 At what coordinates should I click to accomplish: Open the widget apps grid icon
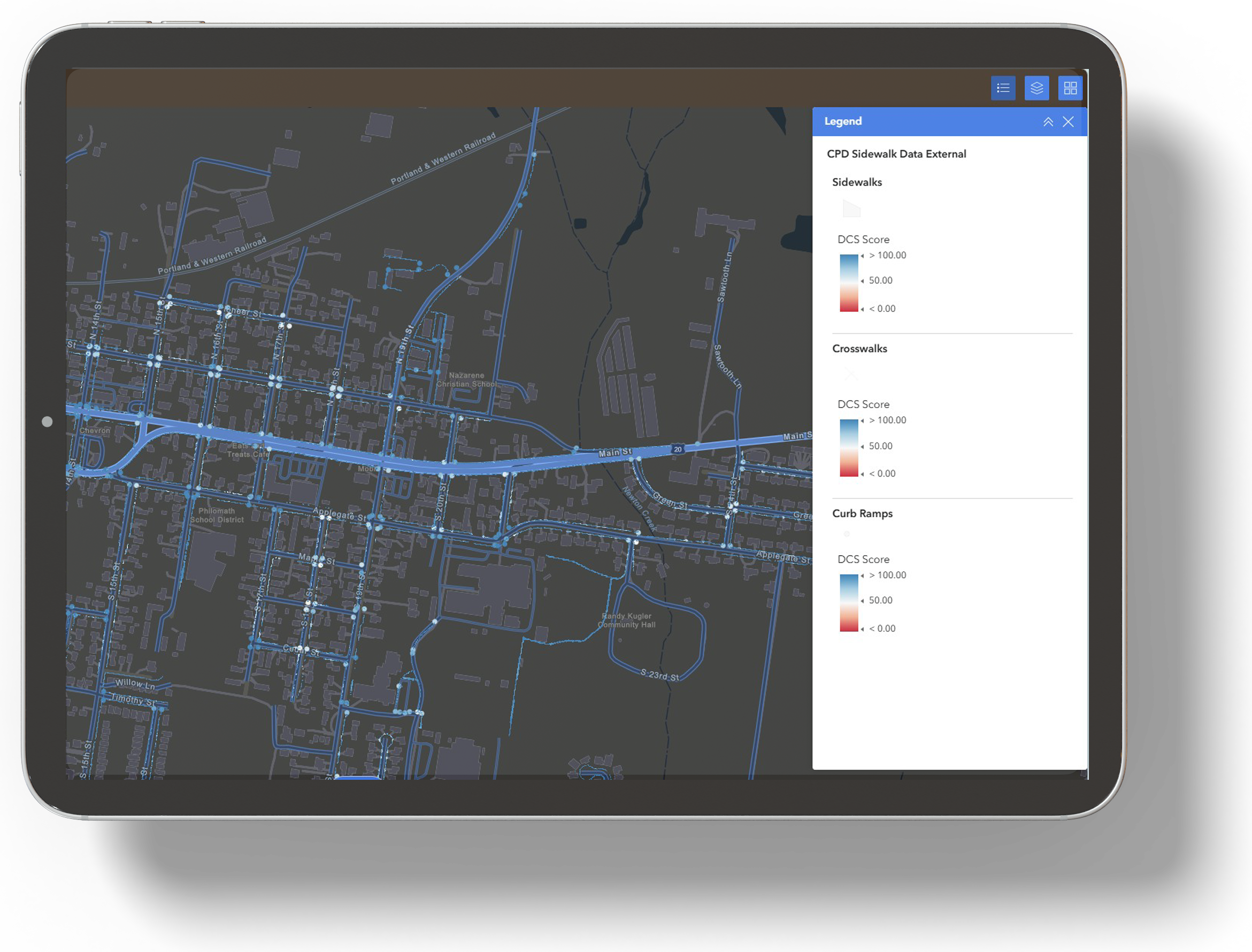pos(1070,88)
